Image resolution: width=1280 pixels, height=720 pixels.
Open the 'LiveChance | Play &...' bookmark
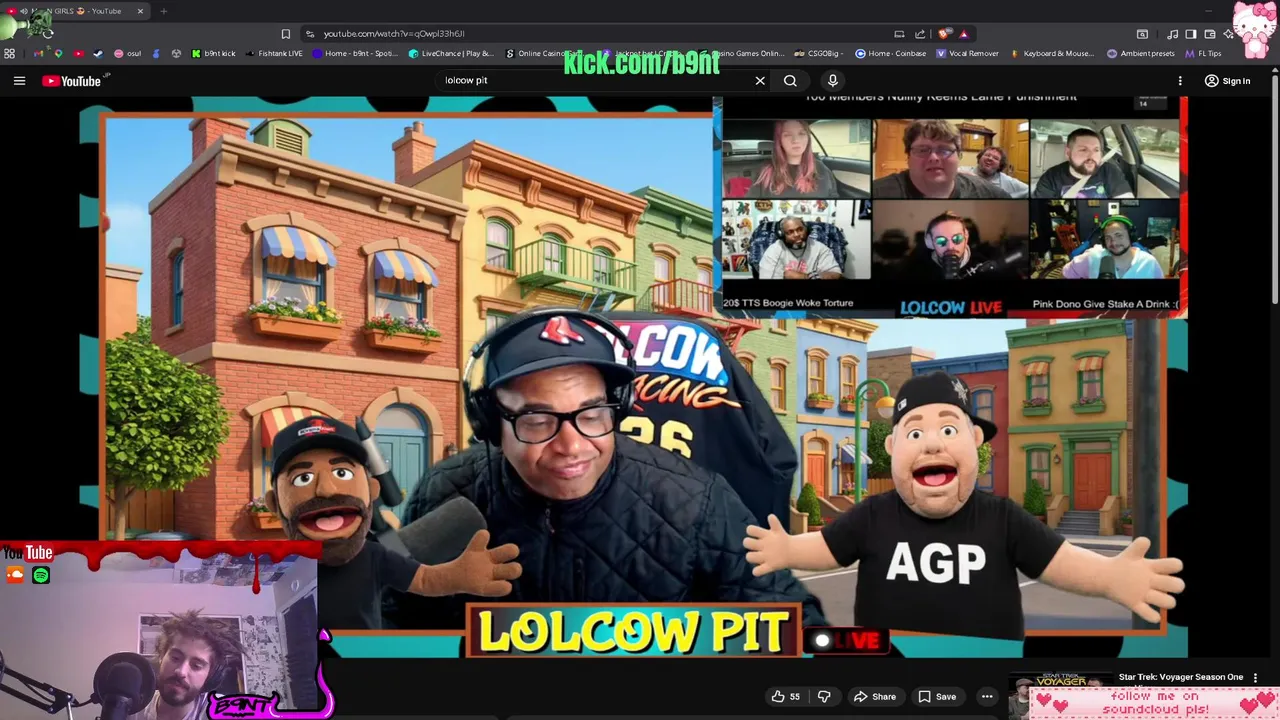click(x=451, y=53)
